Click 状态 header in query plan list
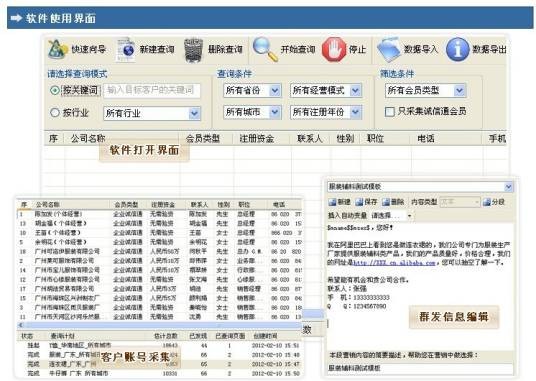Image resolution: width=536 pixels, height=381 pixels. (x=27, y=336)
